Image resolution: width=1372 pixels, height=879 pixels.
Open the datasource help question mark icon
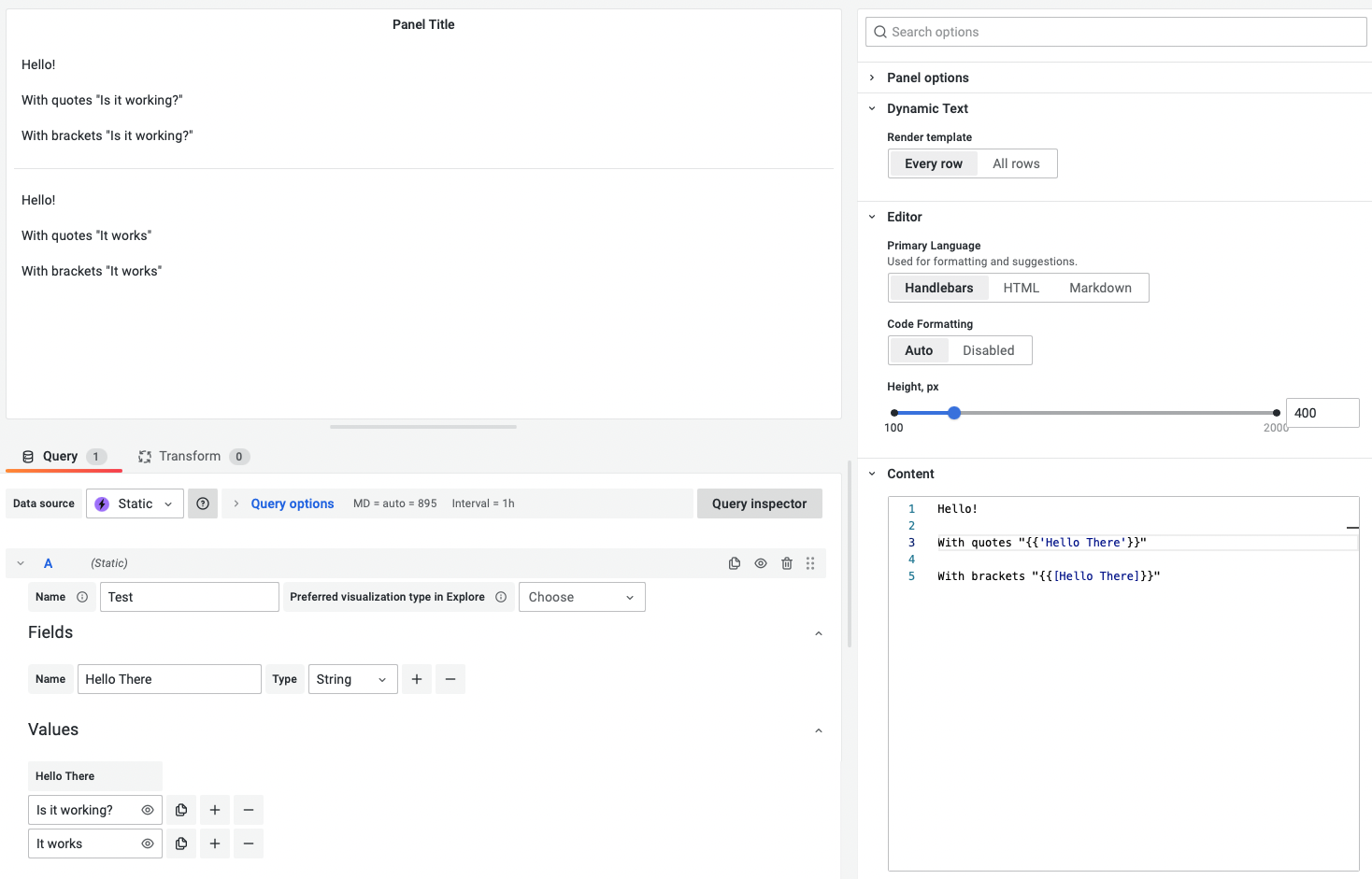(202, 503)
